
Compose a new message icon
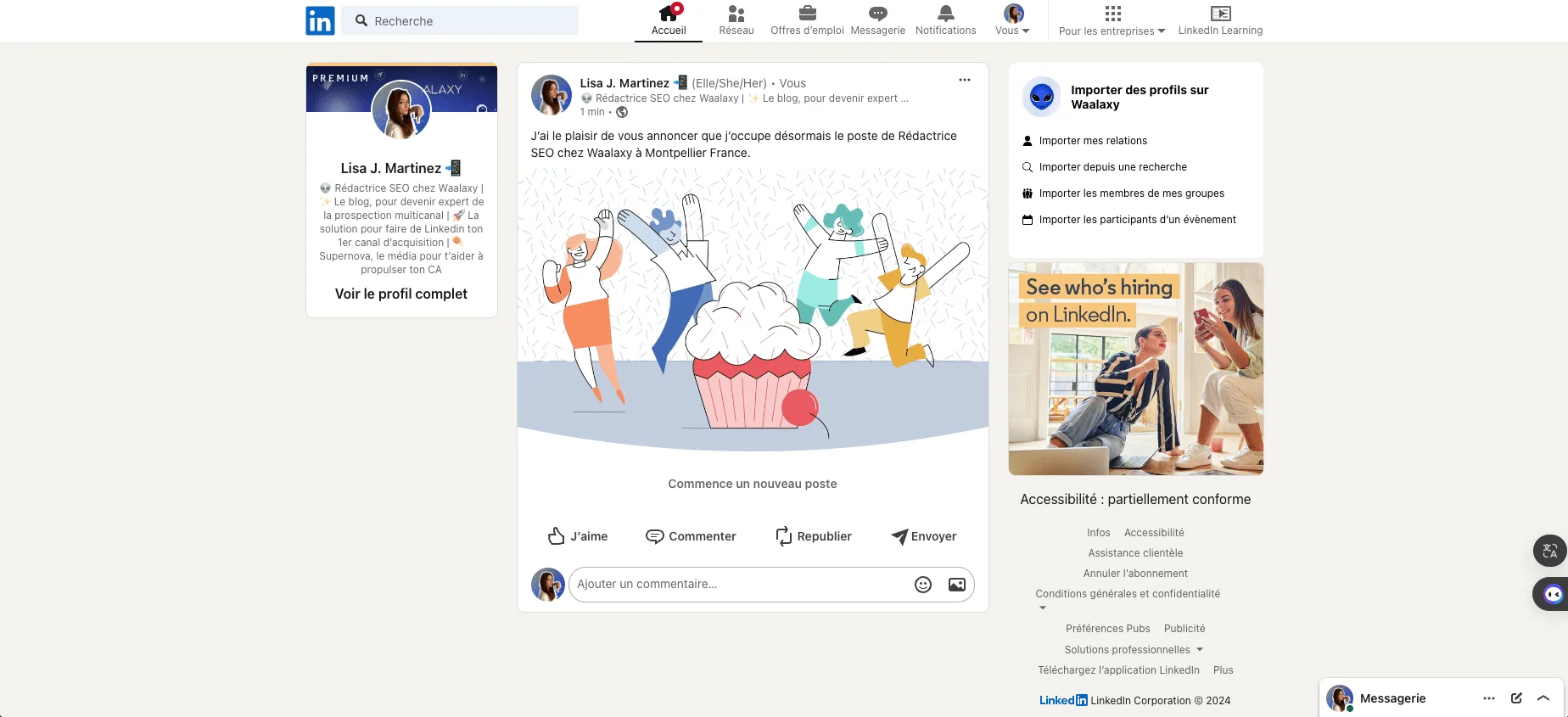click(x=1516, y=698)
